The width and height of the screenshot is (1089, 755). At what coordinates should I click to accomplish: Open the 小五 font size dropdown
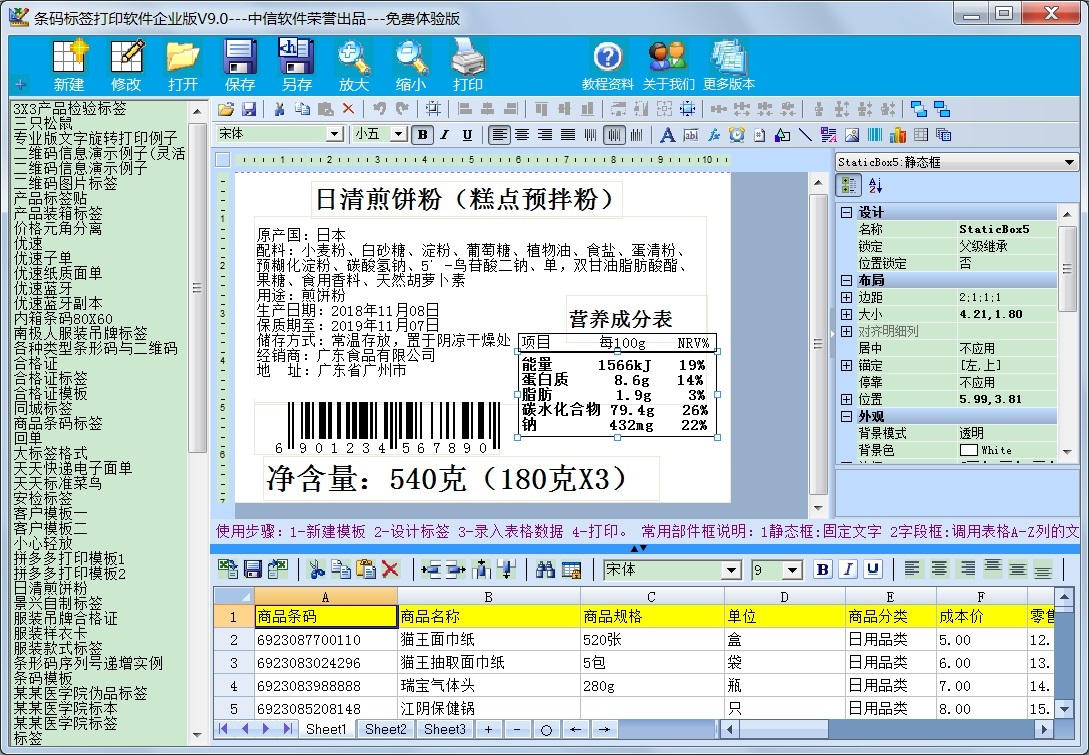tap(399, 134)
